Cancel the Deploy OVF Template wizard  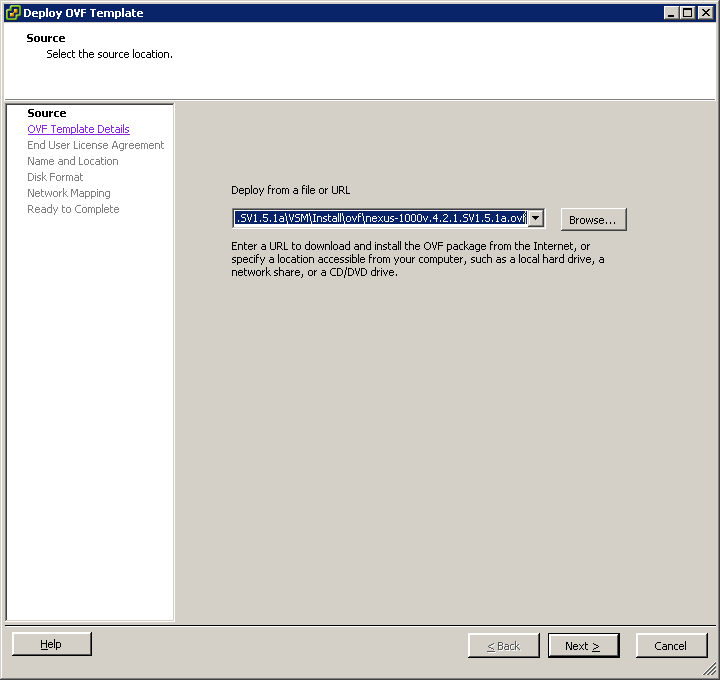click(671, 646)
